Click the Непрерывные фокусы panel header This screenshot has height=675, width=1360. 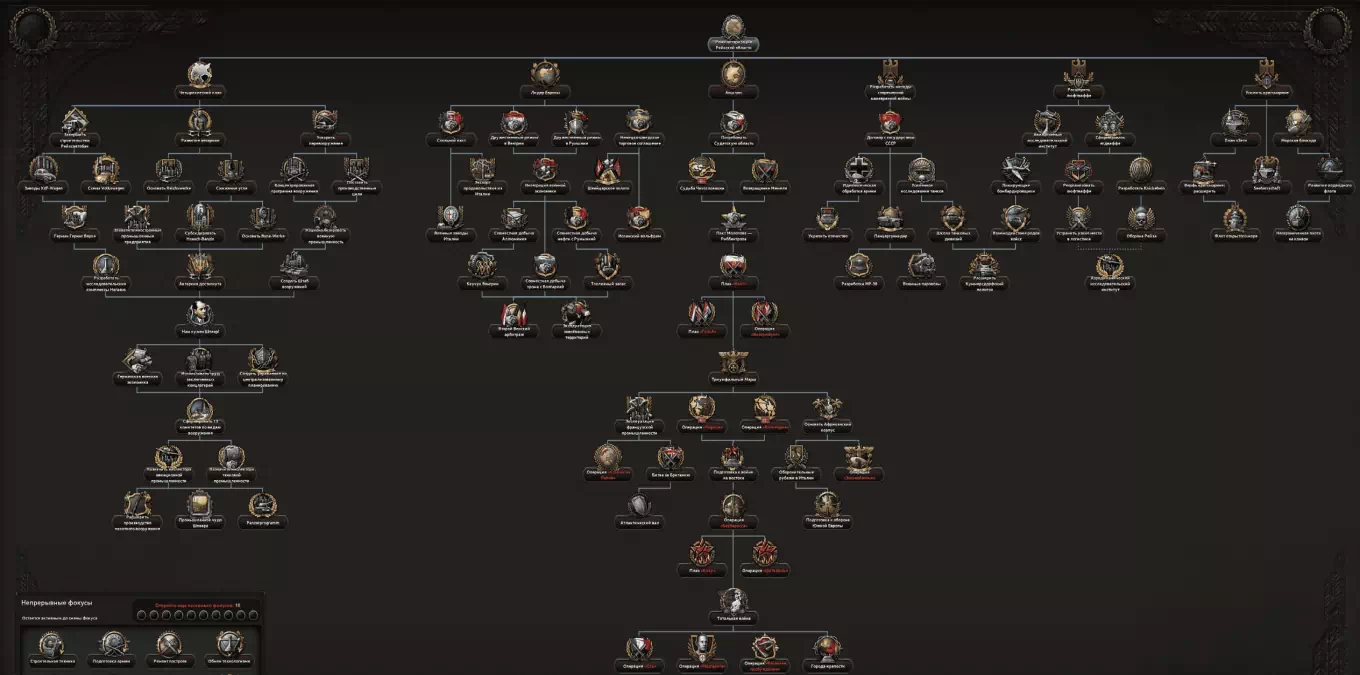(58, 604)
